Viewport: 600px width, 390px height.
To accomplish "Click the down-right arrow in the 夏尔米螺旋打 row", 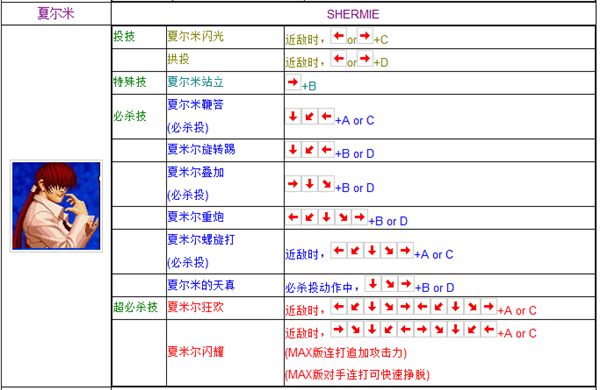I will pyautogui.click(x=389, y=251).
